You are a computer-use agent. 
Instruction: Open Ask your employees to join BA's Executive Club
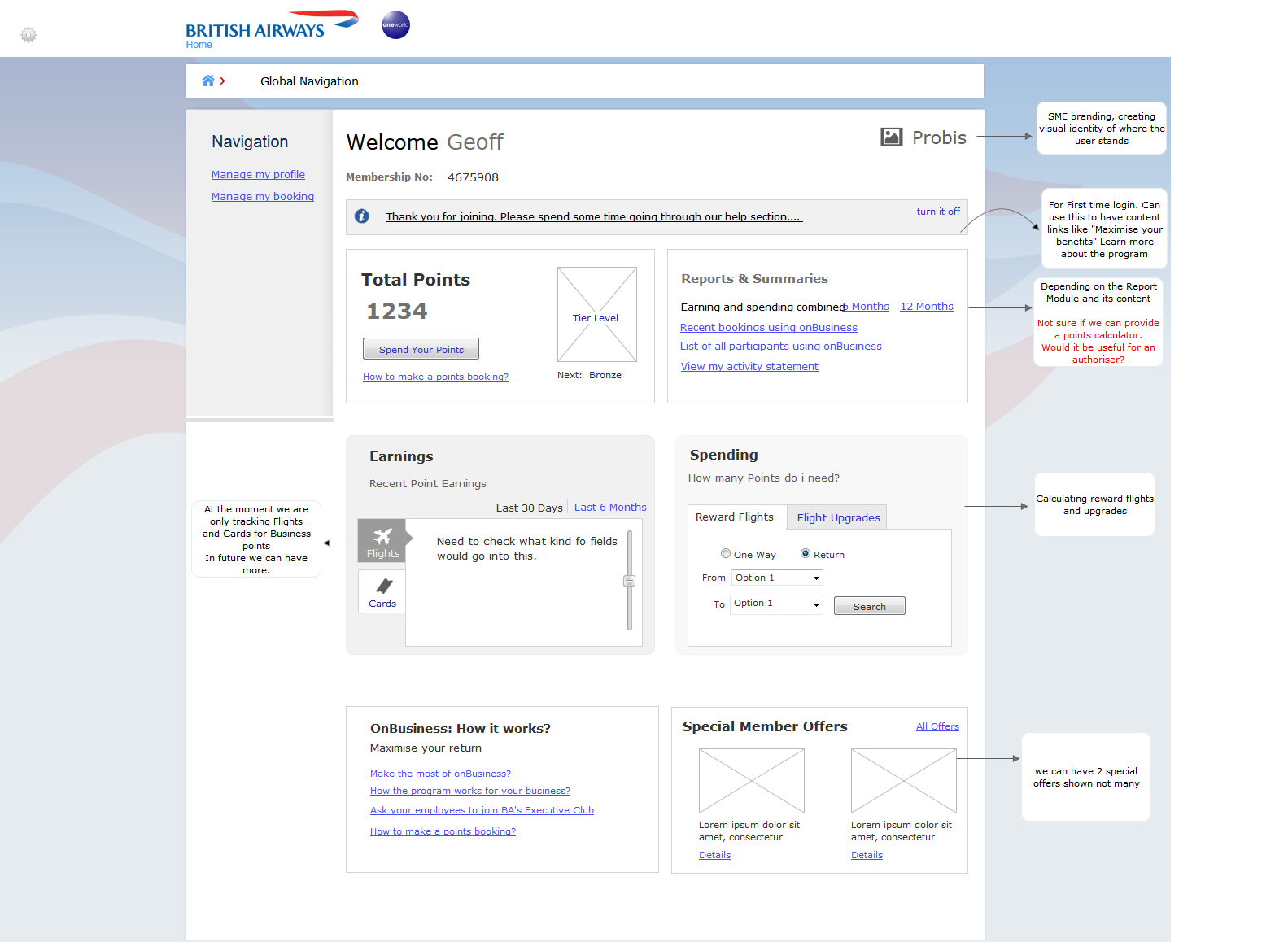click(482, 810)
